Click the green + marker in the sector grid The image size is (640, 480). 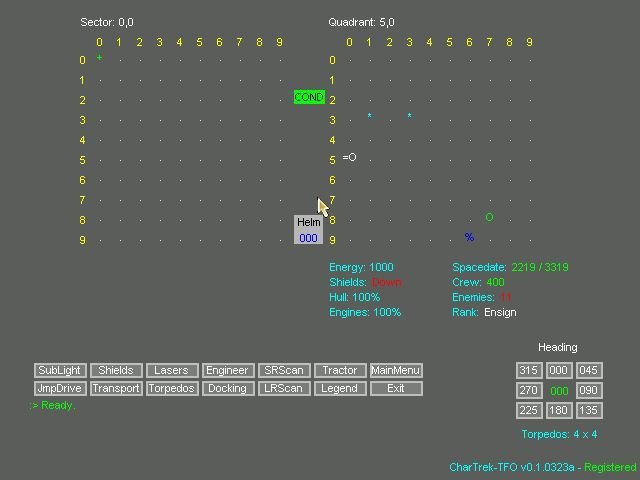(x=99, y=58)
